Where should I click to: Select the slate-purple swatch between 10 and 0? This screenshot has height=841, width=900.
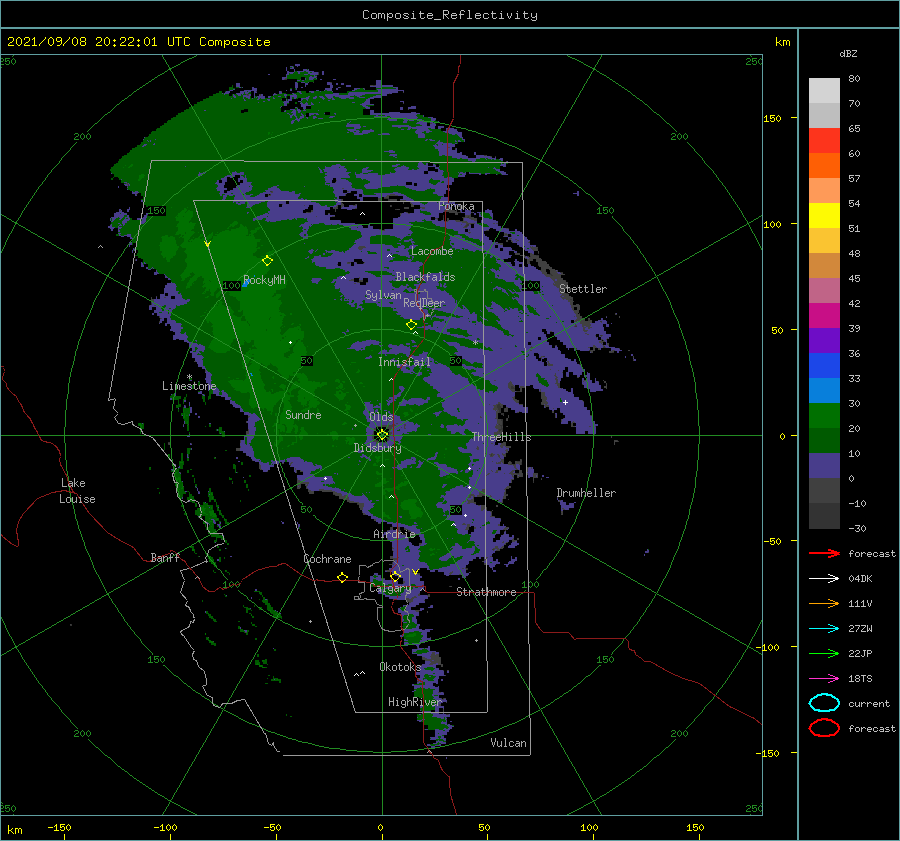[x=824, y=466]
